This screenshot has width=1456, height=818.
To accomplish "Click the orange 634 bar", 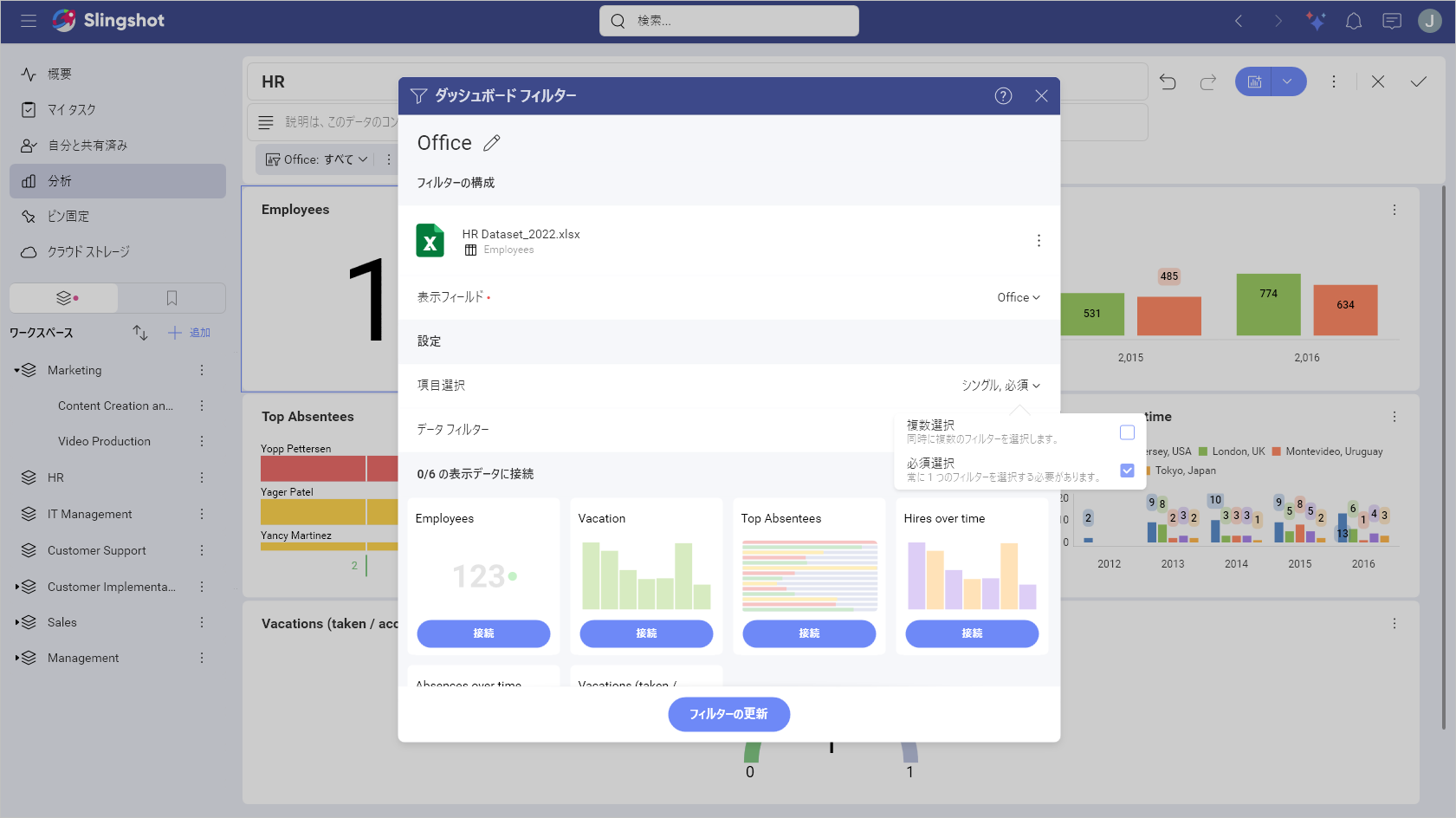I will coord(1345,310).
